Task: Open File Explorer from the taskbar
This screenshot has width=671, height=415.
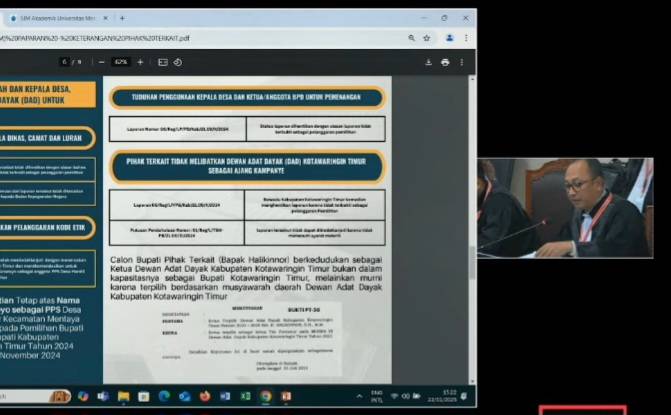Action: point(123,397)
